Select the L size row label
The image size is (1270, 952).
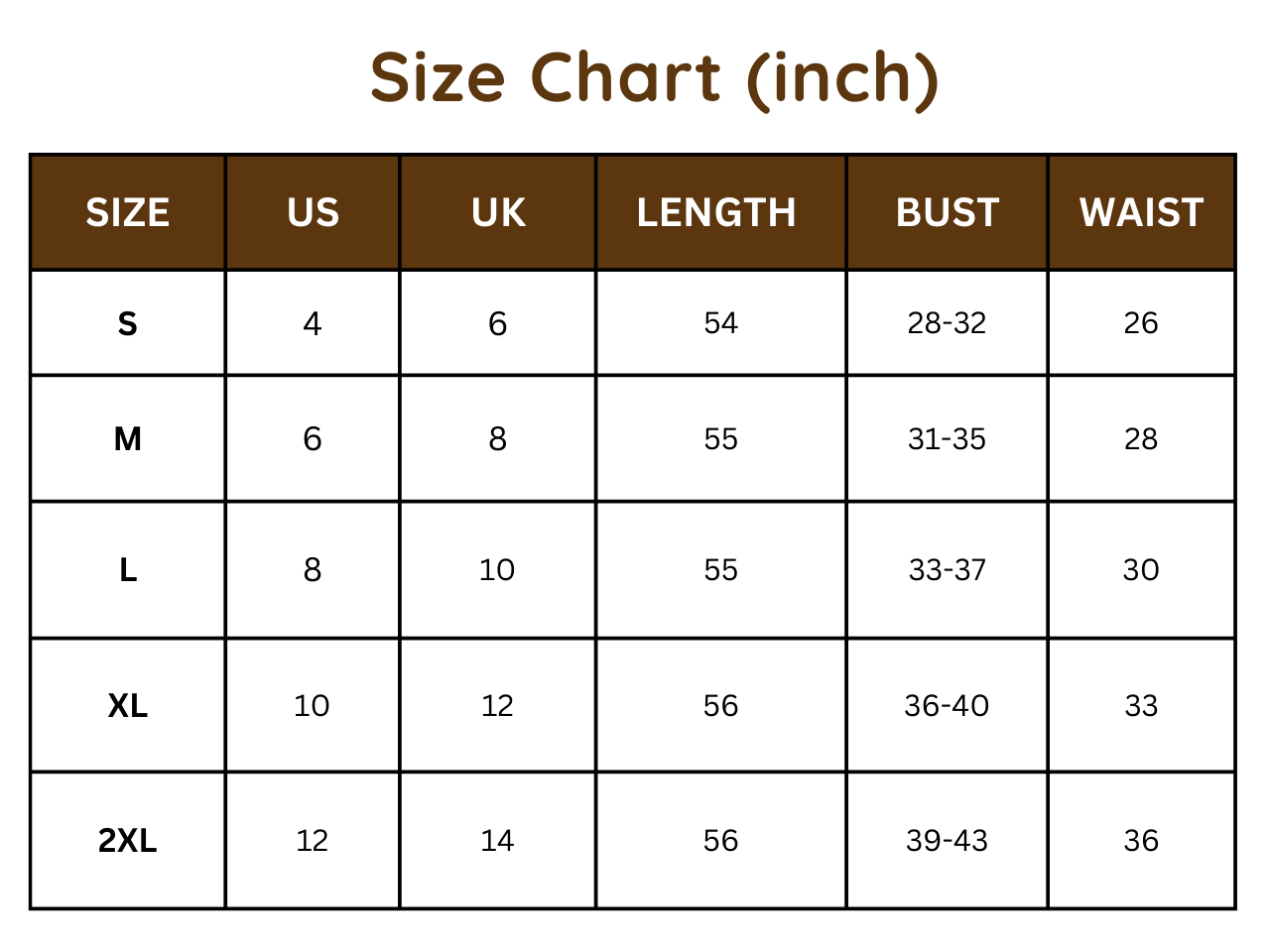click(x=127, y=570)
